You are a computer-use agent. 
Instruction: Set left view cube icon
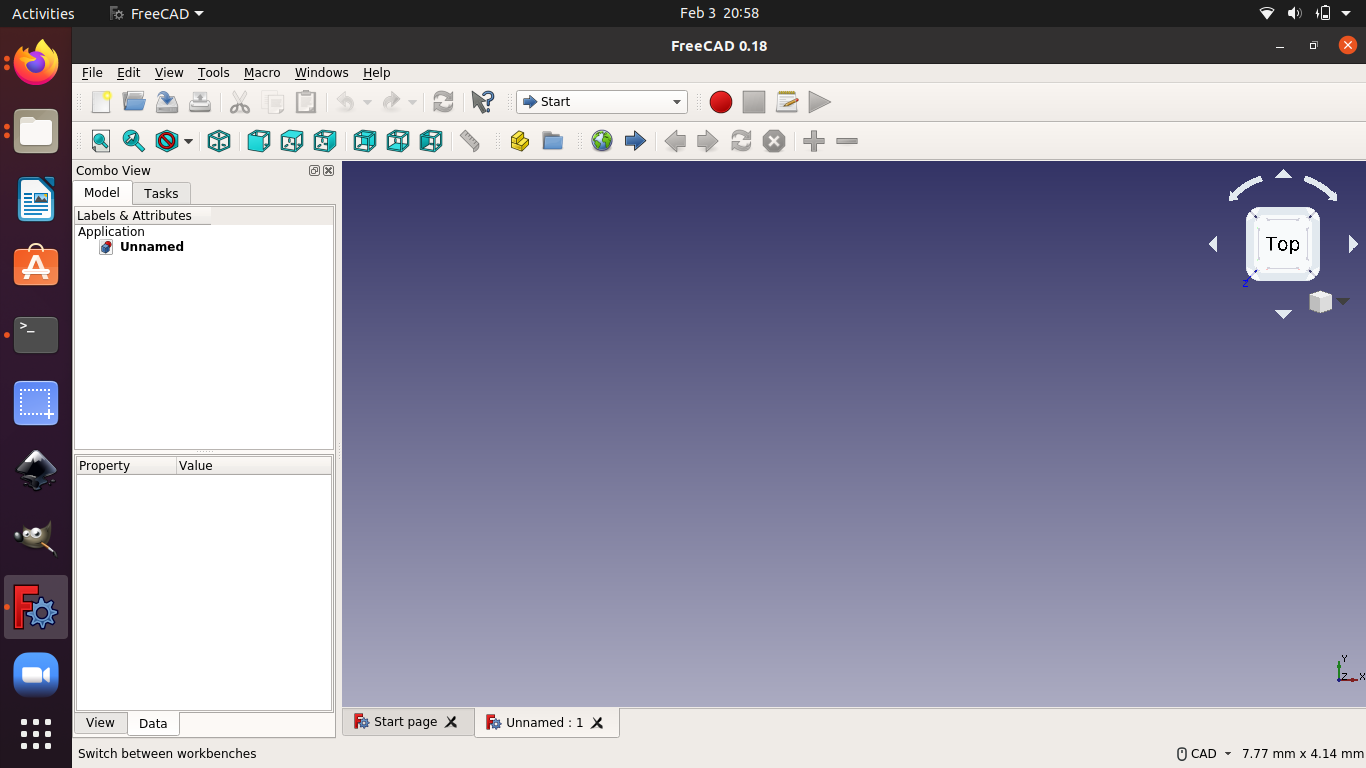tap(431, 141)
